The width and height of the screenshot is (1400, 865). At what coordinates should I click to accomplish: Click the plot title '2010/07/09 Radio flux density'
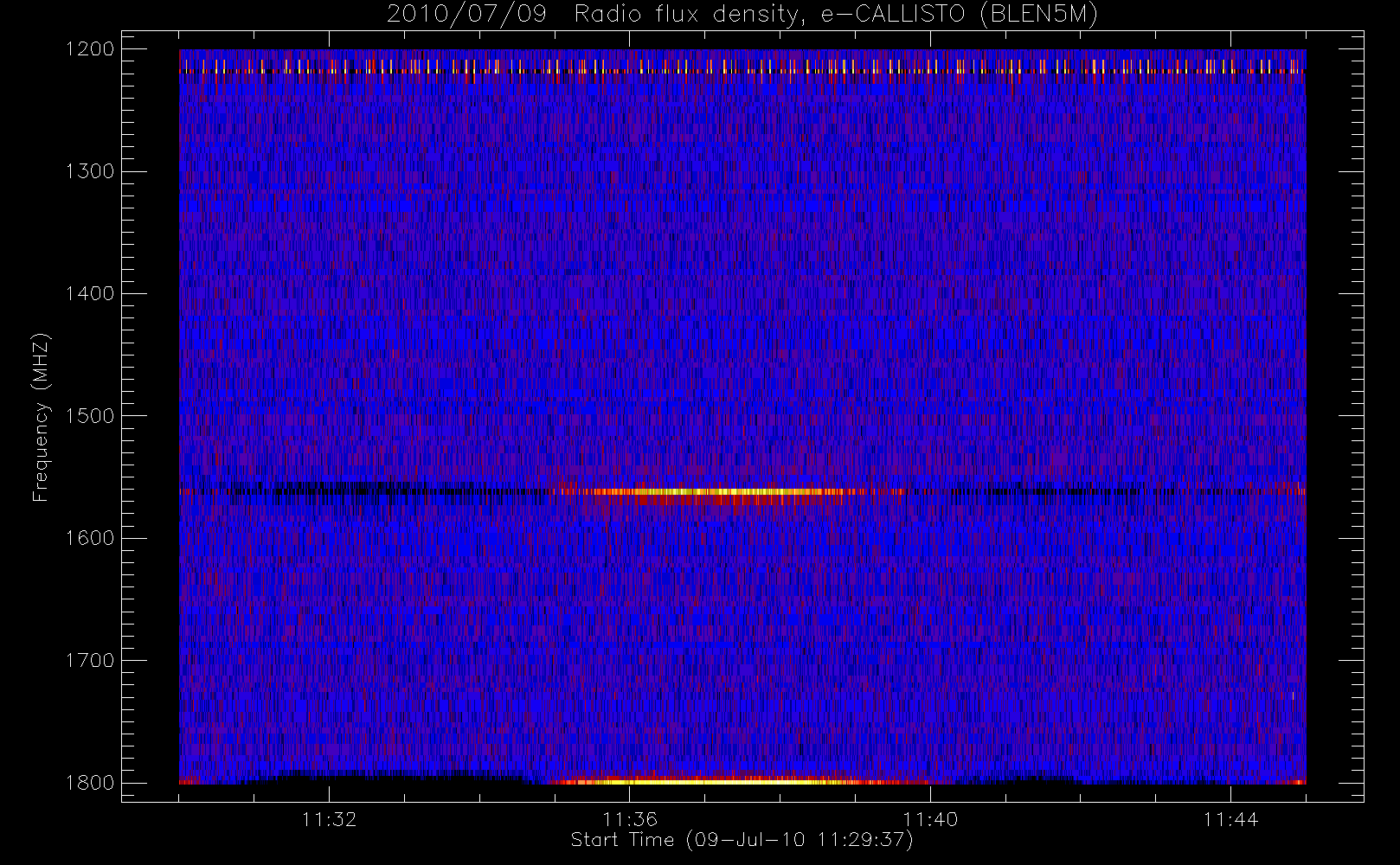click(x=742, y=15)
